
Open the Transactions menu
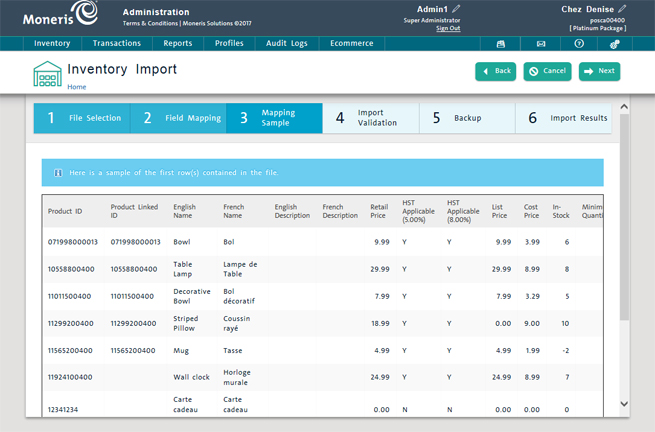117,44
